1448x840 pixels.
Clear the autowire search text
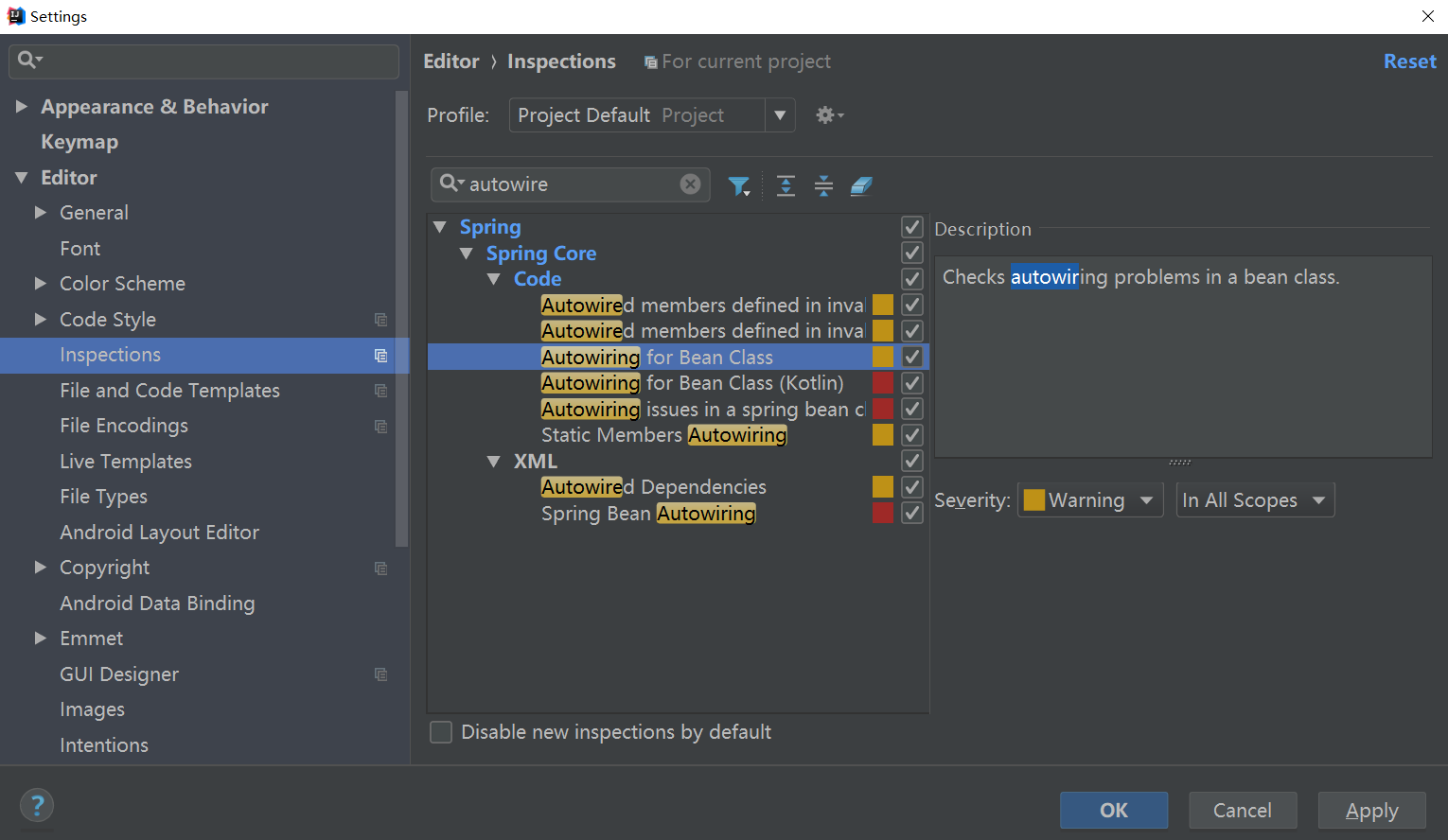[x=691, y=184]
